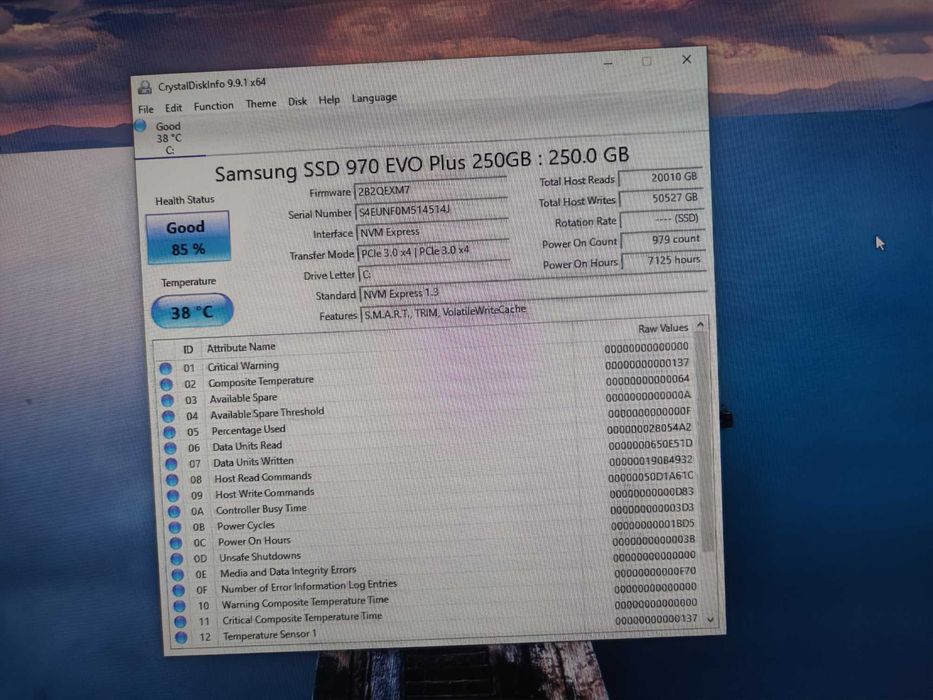Image resolution: width=933 pixels, height=700 pixels.
Task: Click the Total Host Reads value 20010 GB
Action: click(660, 177)
